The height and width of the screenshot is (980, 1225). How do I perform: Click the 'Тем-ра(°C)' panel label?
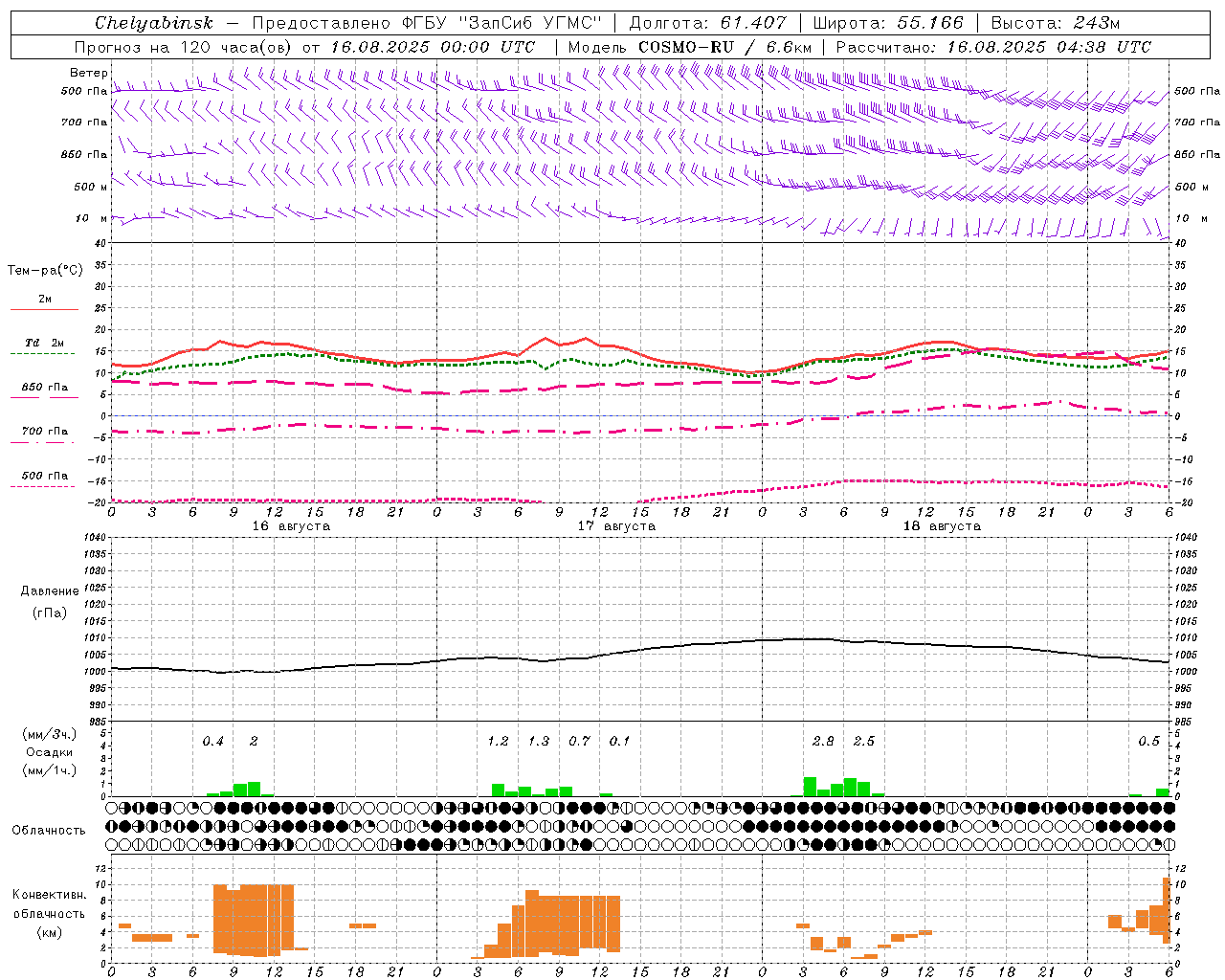pos(45,271)
